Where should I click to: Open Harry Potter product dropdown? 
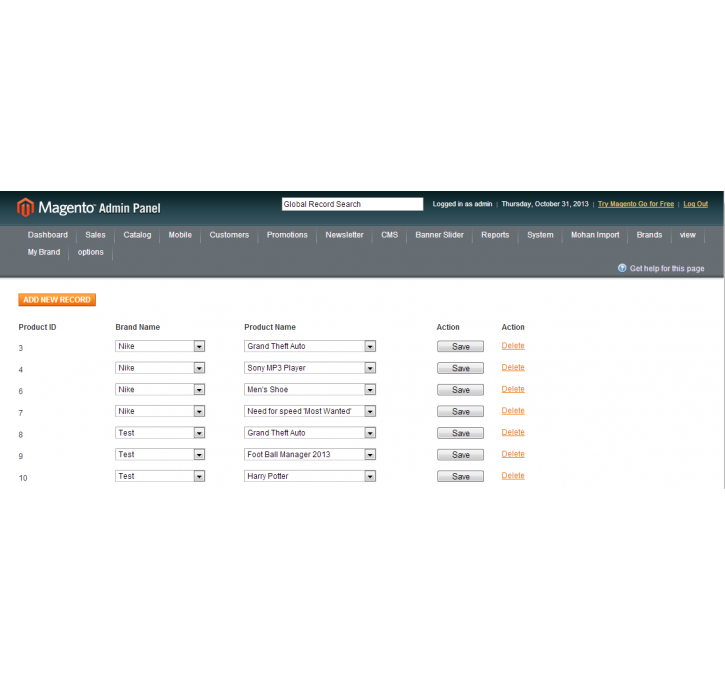pos(310,476)
